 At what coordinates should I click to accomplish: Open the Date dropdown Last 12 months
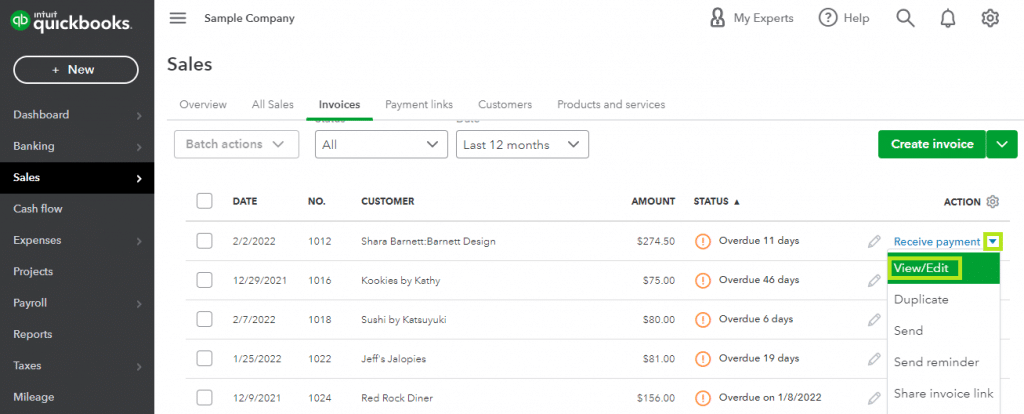(522, 144)
